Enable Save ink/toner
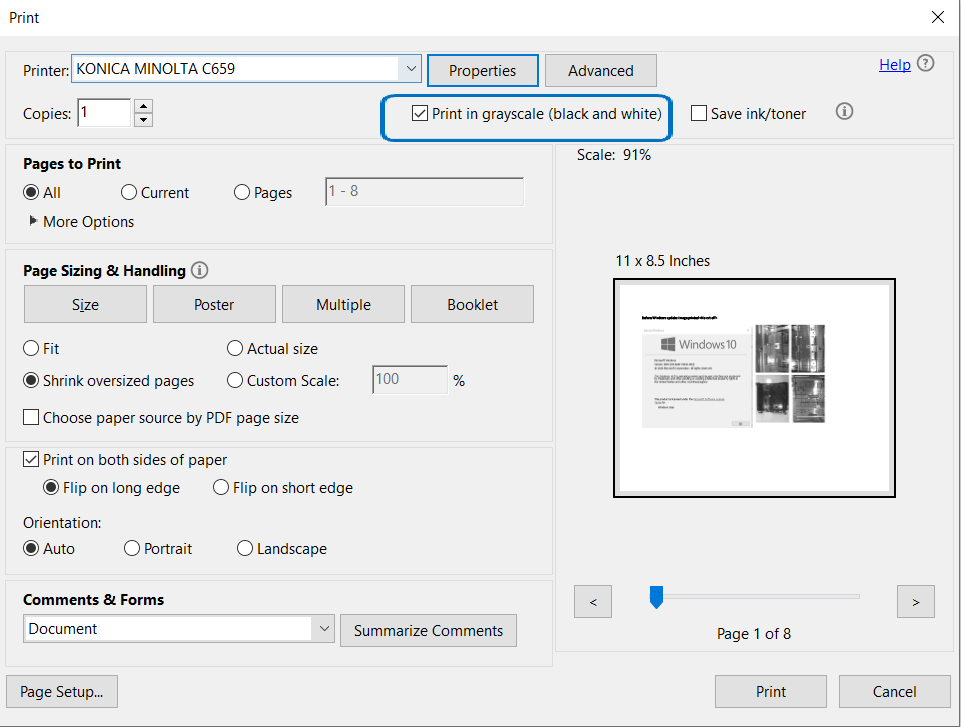961x727 pixels. coord(698,113)
